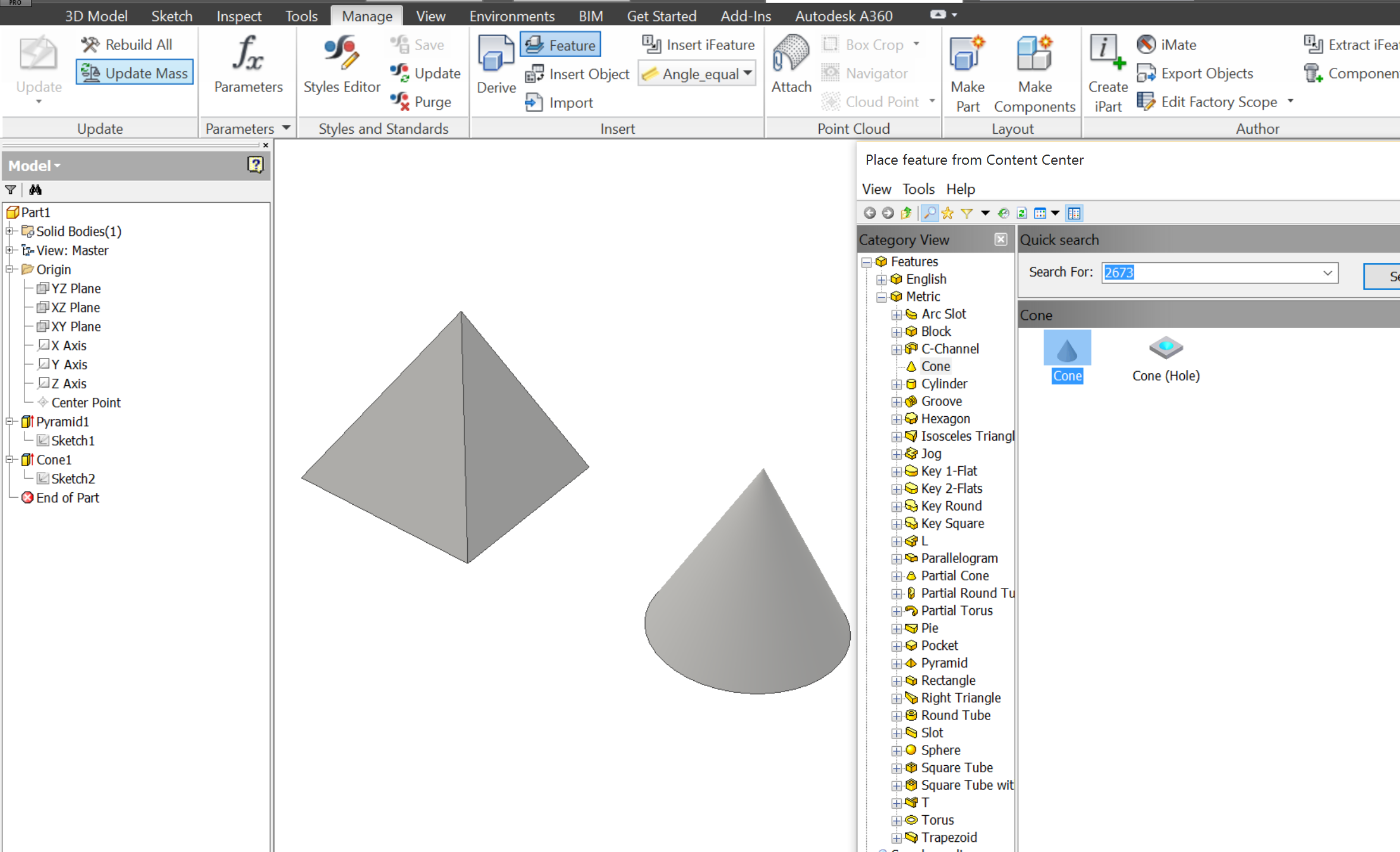Open the Tools menu in Content Center
Screen dimensions: 1400x852
click(x=917, y=188)
